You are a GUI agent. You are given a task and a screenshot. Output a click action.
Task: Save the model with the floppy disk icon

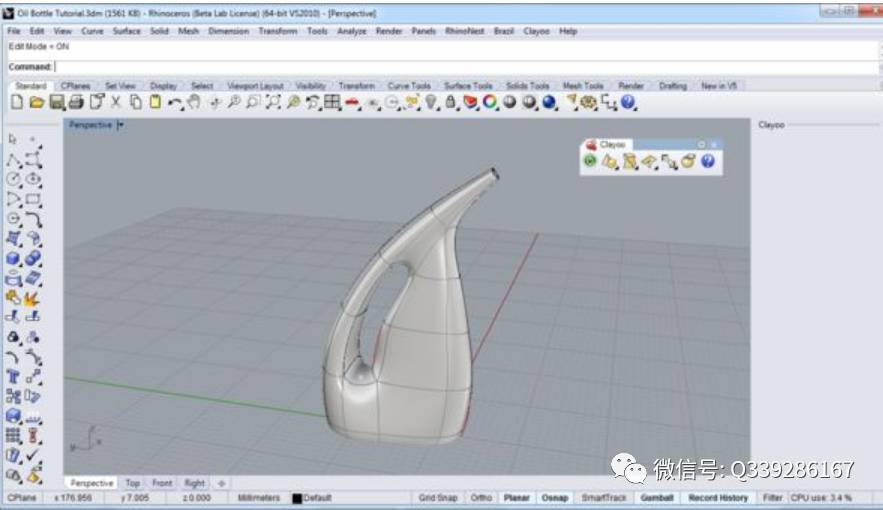click(x=56, y=102)
